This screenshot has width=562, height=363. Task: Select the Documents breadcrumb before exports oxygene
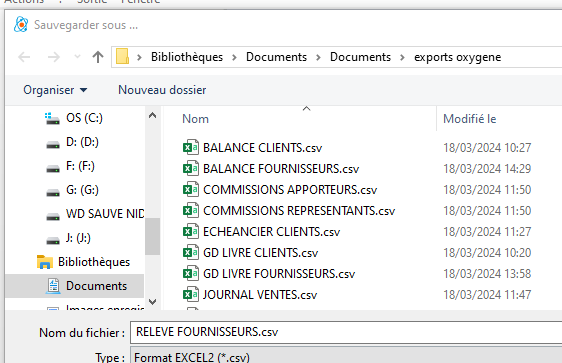click(x=360, y=57)
